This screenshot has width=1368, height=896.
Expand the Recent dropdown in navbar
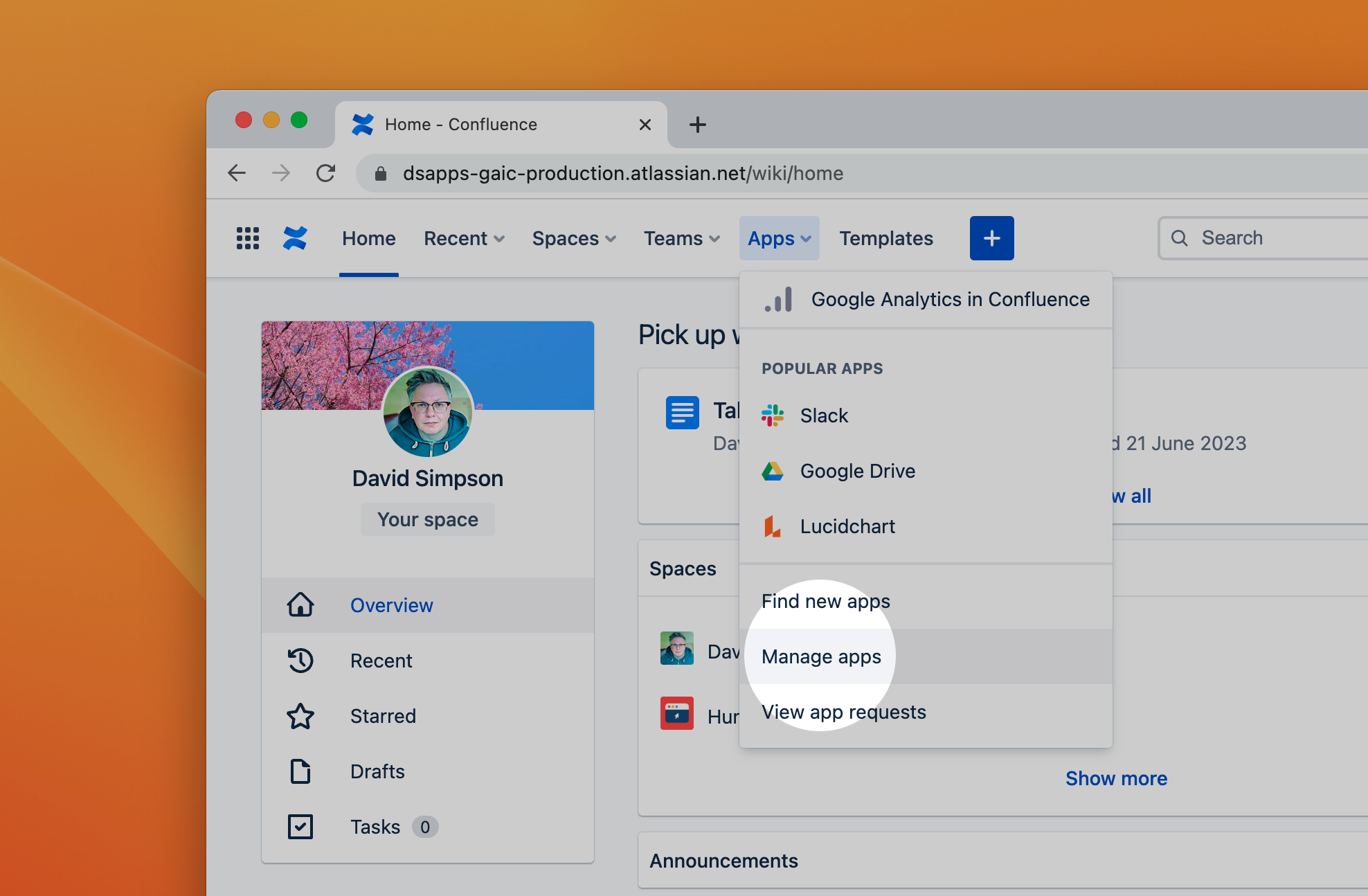pyautogui.click(x=464, y=238)
